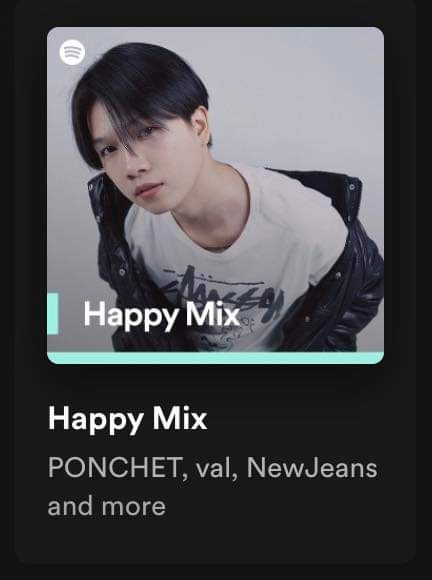The height and width of the screenshot is (580, 432).
Task: Select the PONCHET artist name
Action: pyautogui.click(x=115, y=468)
